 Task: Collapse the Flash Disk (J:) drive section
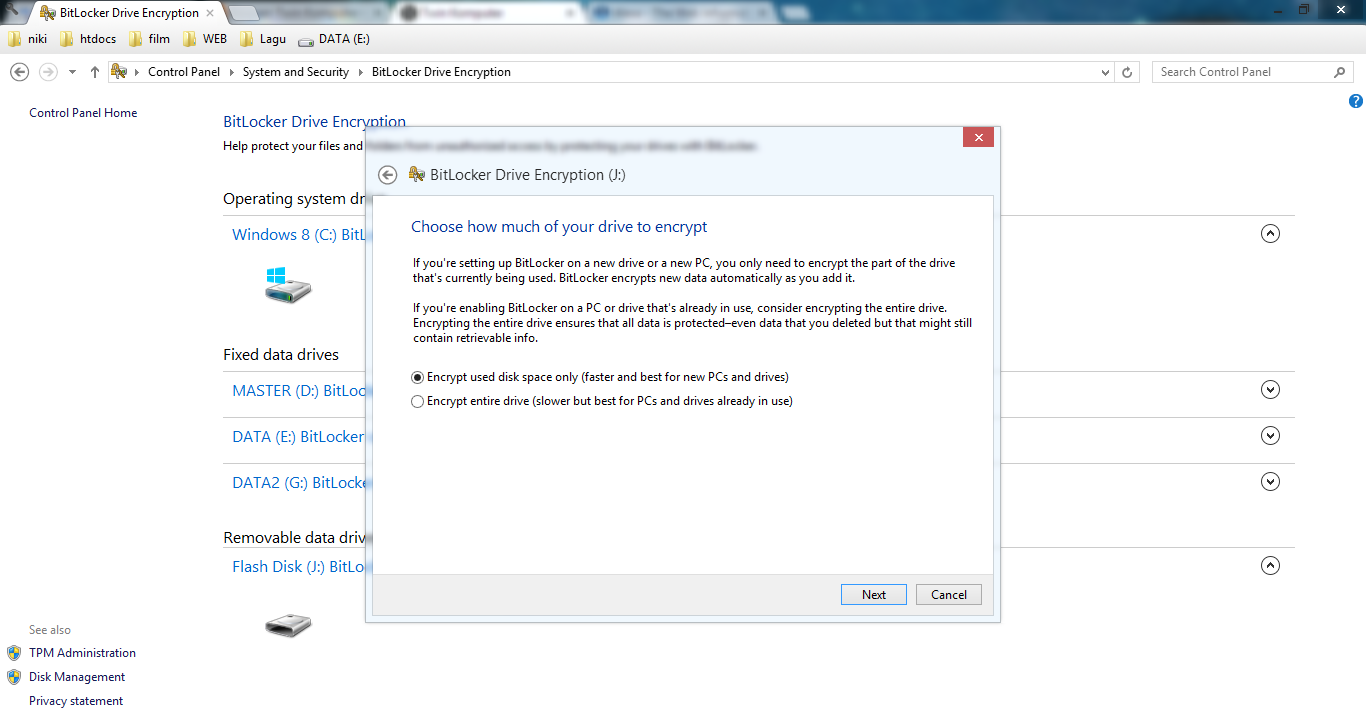click(x=1270, y=566)
